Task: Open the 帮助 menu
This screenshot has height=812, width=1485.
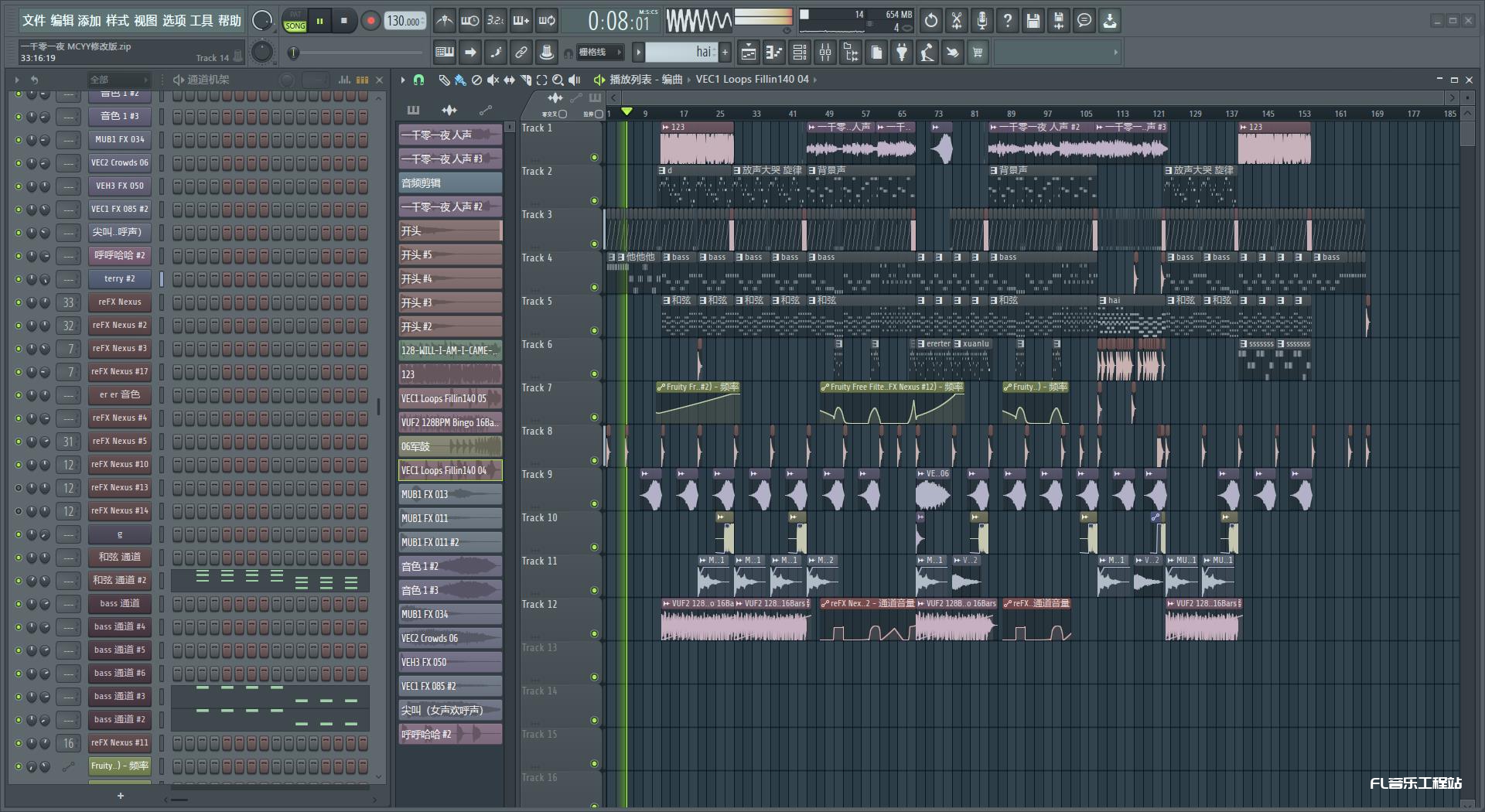Action: point(230,21)
